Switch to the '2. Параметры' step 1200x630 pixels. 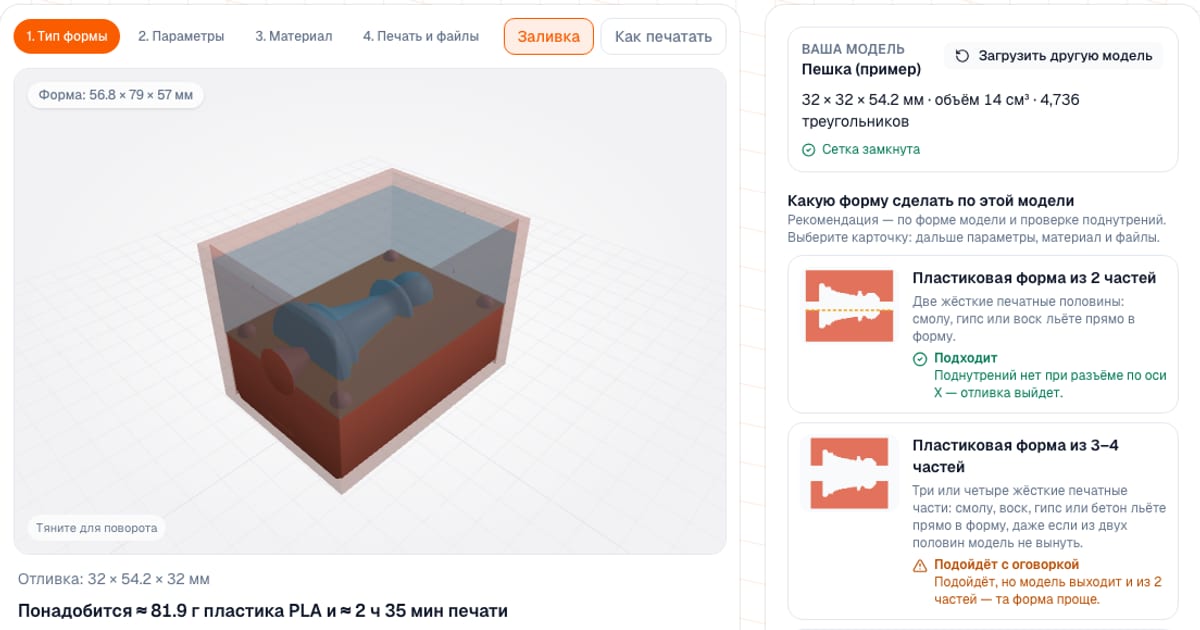[x=181, y=36]
